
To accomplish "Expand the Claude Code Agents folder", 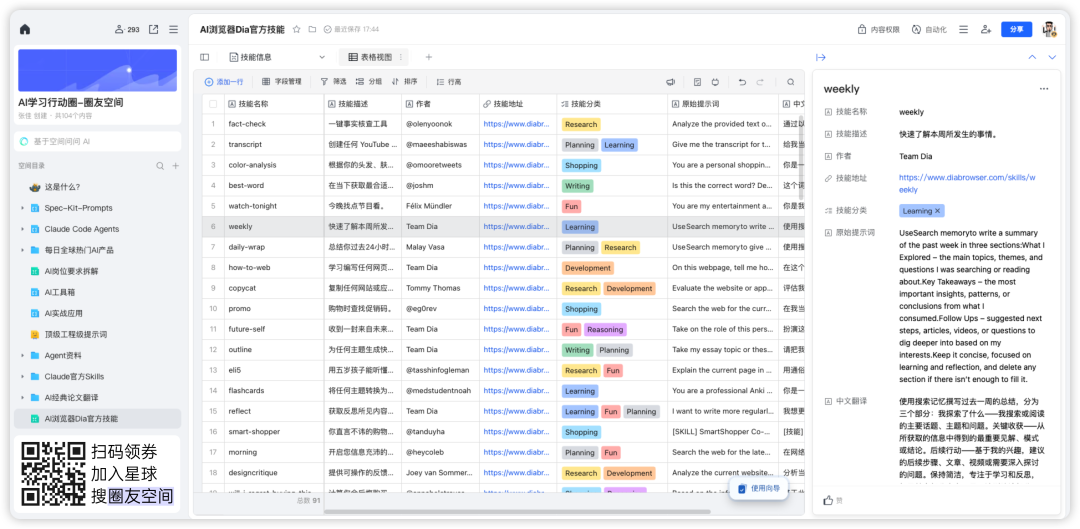I will 22,229.
